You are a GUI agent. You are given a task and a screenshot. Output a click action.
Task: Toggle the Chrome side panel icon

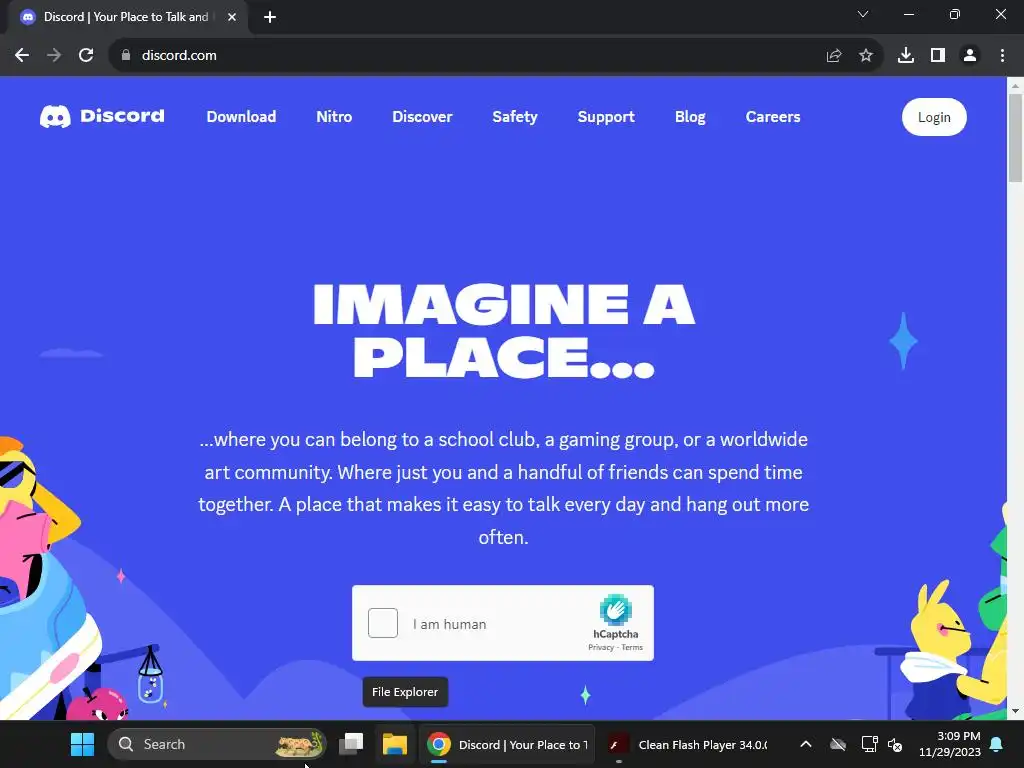coord(938,56)
